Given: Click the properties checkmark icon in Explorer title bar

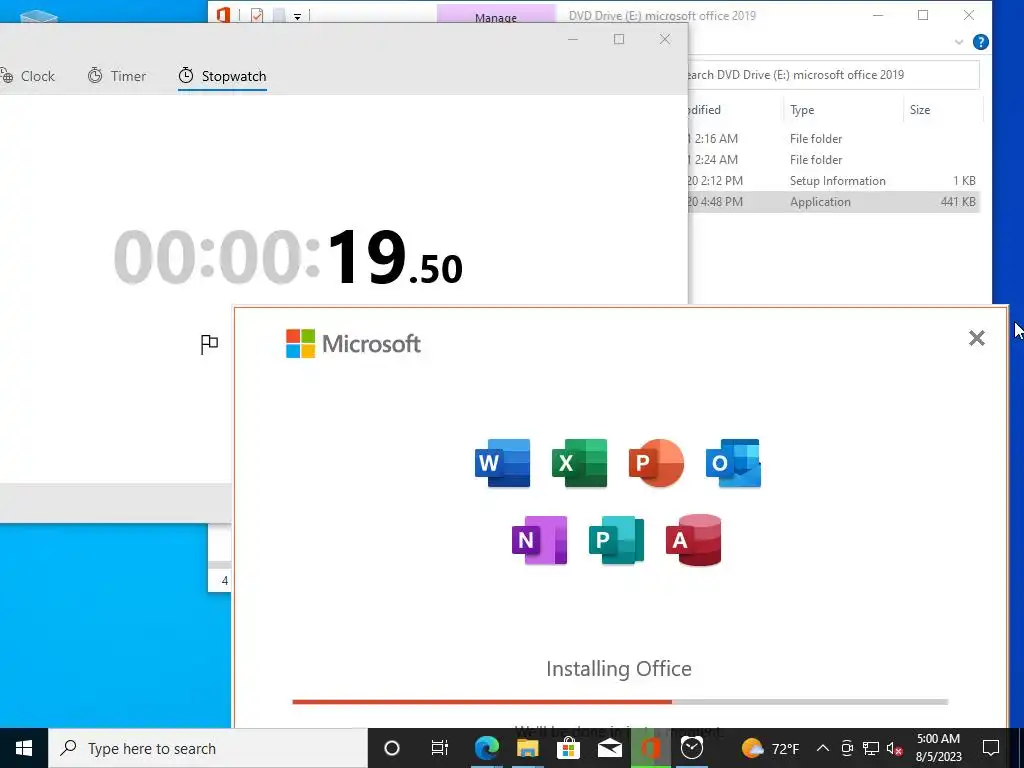Looking at the screenshot, I should pos(257,15).
